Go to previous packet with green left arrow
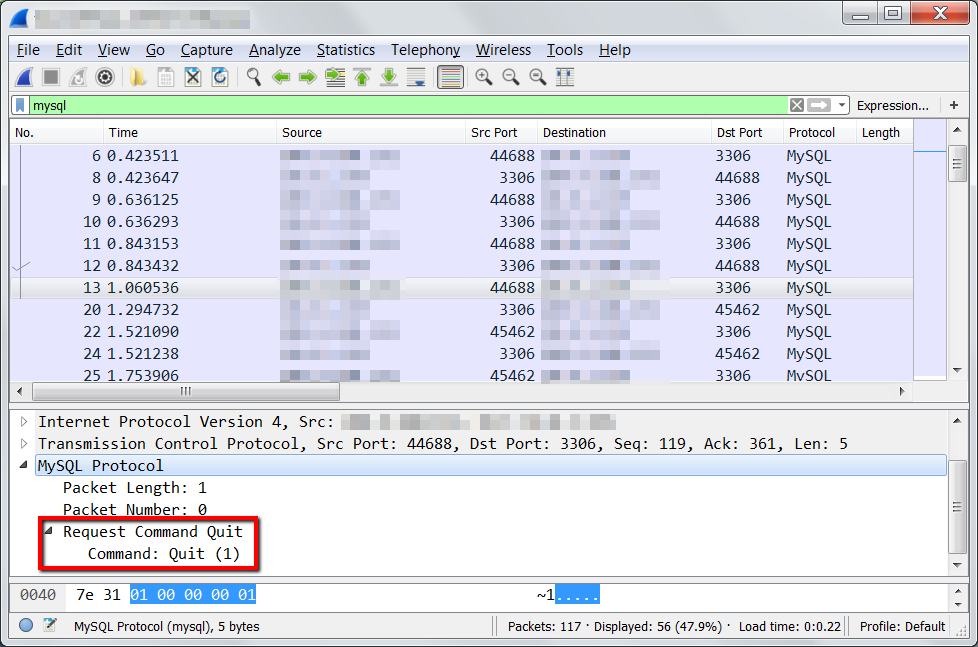This screenshot has width=978, height=647. click(x=281, y=77)
